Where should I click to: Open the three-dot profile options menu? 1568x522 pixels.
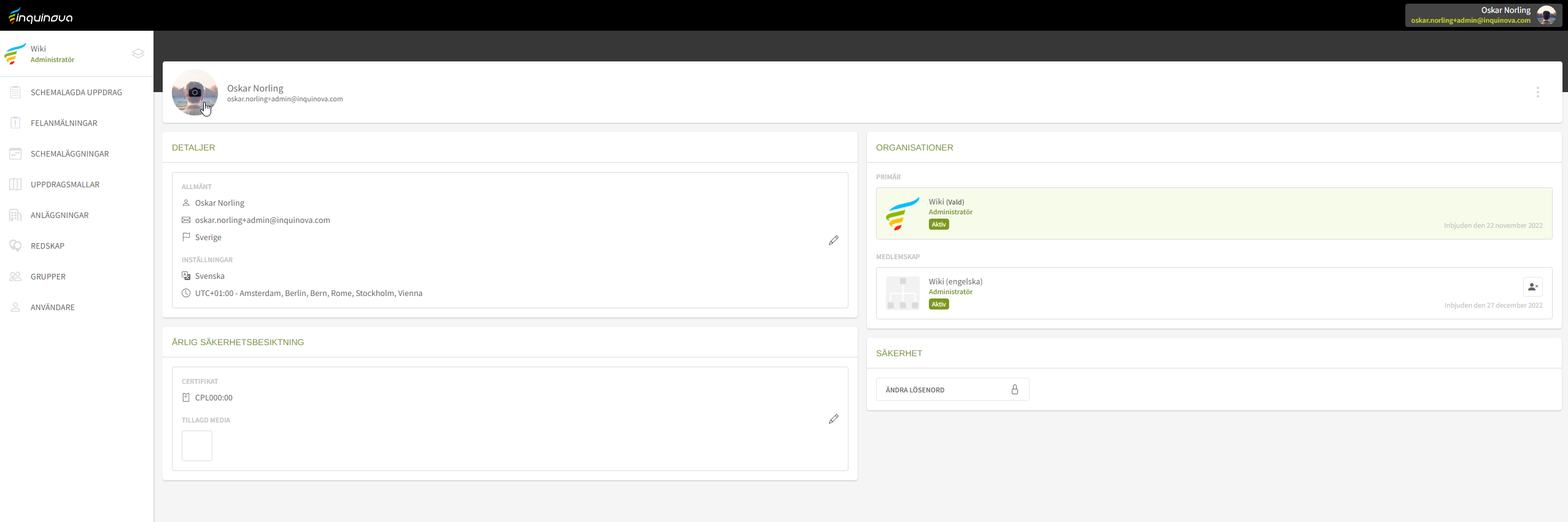coord(1537,92)
